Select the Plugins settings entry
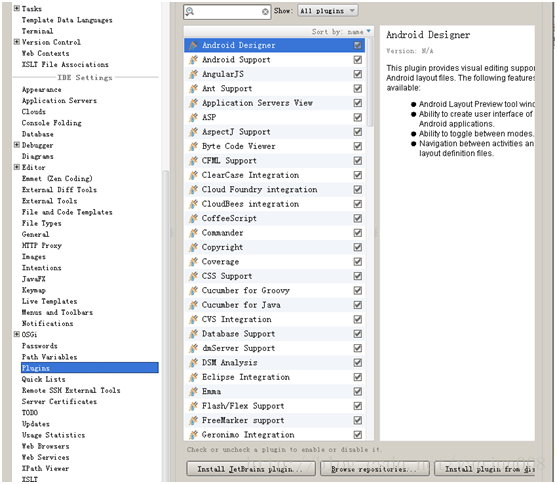Viewport: 557px width, 484px height. pyautogui.click(x=90, y=368)
